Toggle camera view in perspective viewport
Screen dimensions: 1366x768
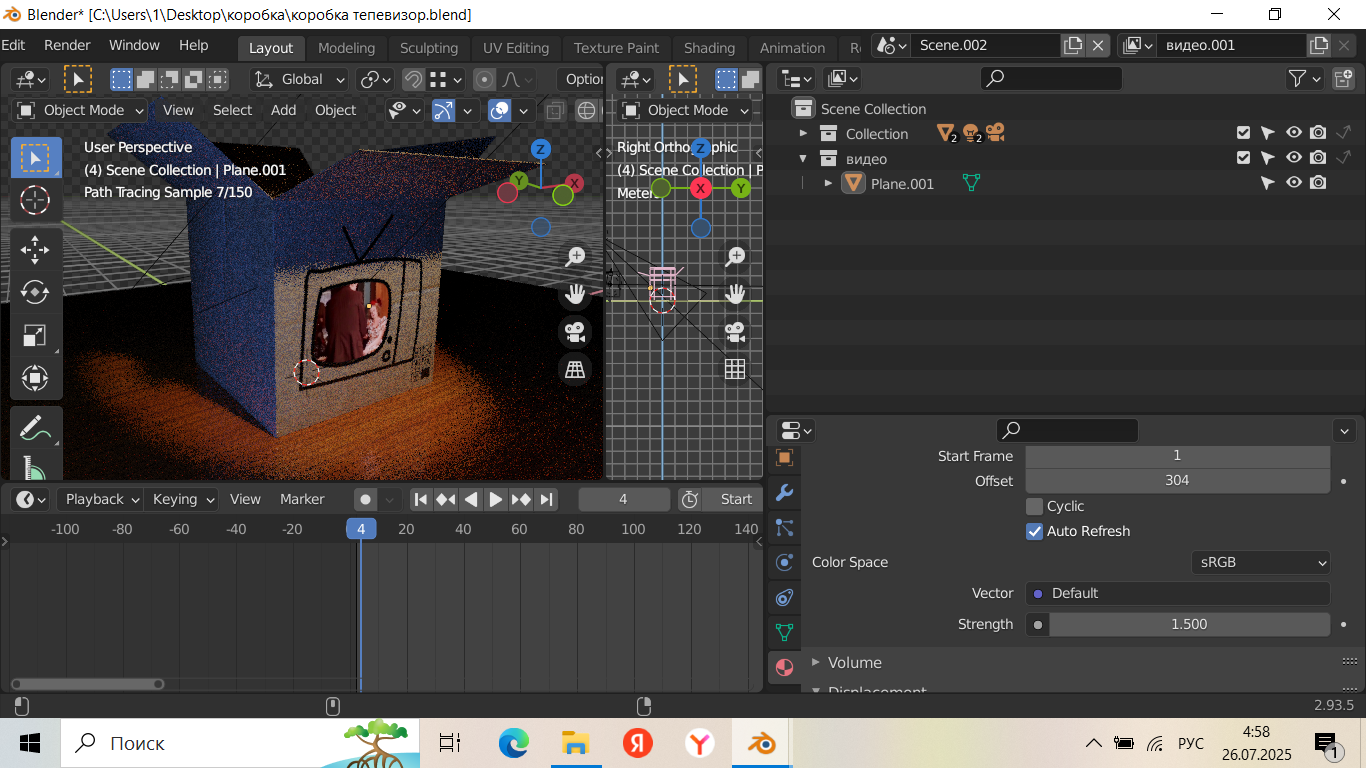pyautogui.click(x=574, y=332)
